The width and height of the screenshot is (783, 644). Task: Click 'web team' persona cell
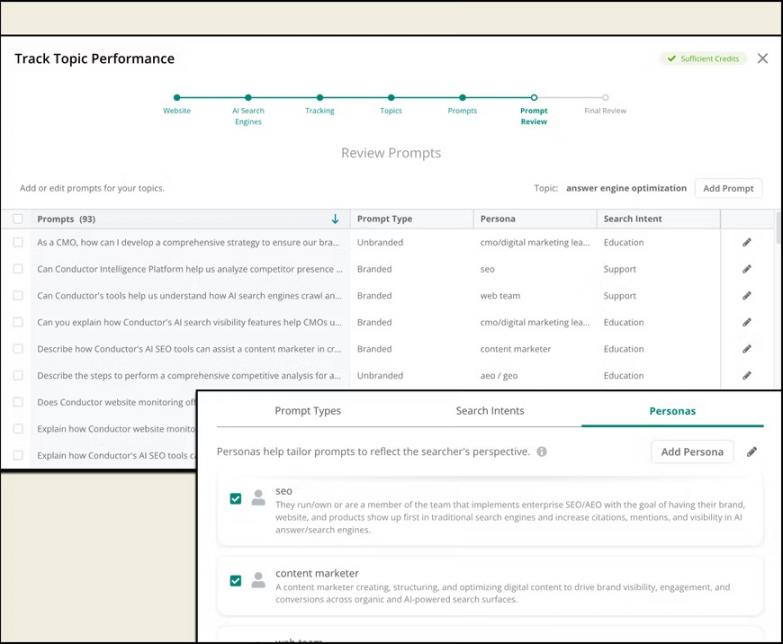(x=500, y=296)
